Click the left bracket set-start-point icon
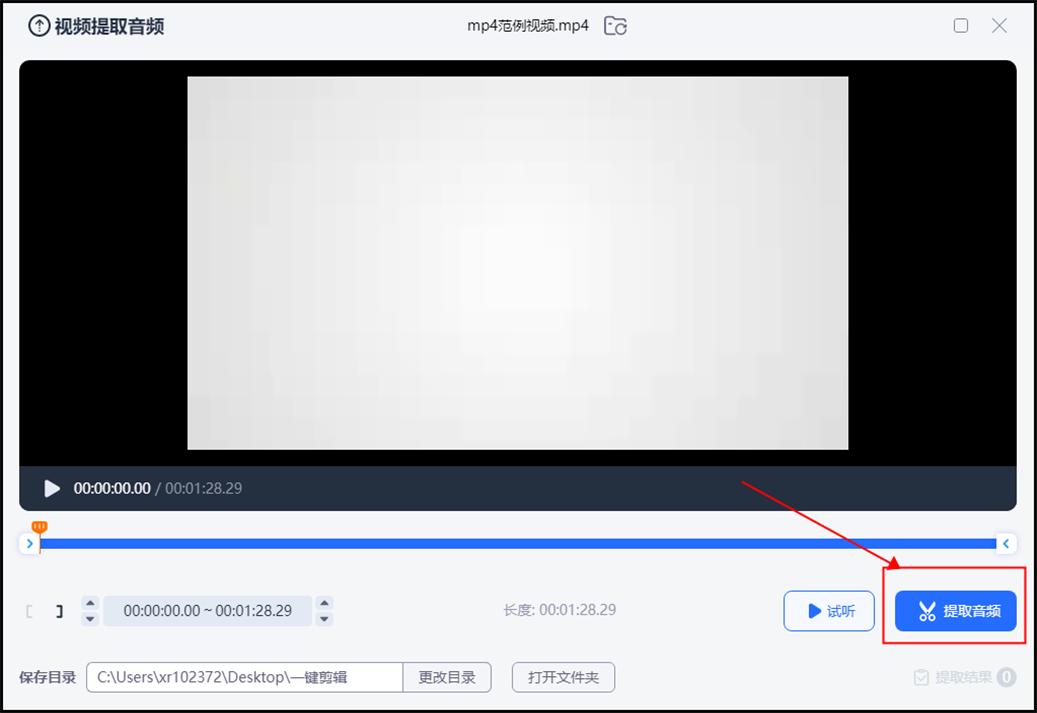Screen dimensions: 1037x713 coord(31,610)
